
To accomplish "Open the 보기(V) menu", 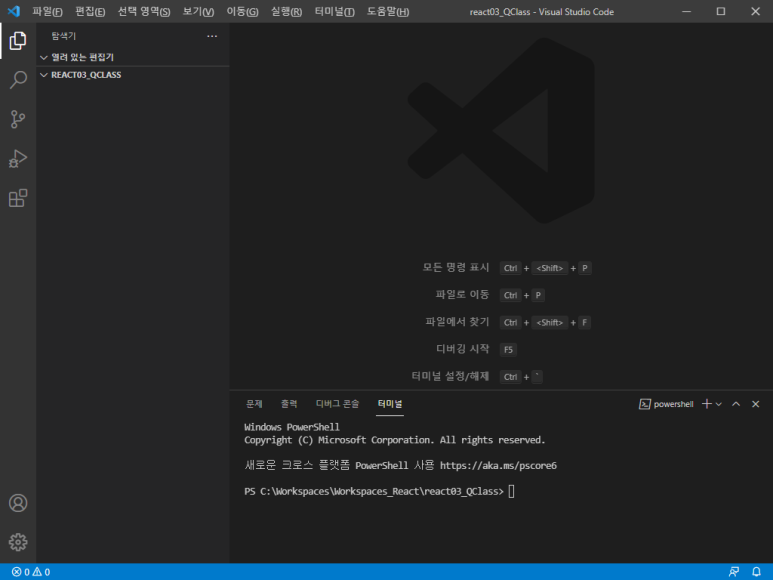I will (198, 11).
